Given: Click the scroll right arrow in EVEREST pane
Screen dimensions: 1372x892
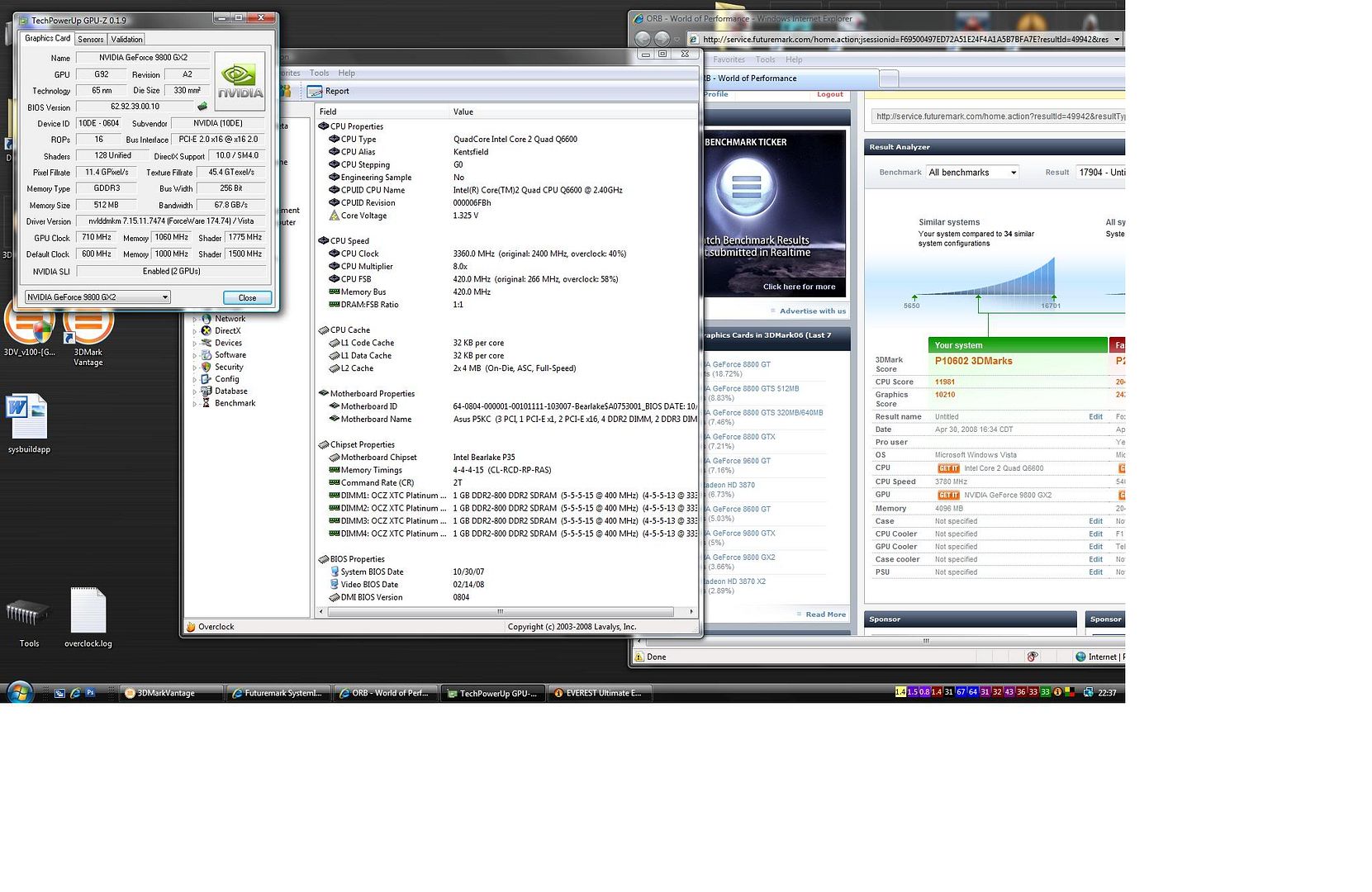Looking at the screenshot, I should [691, 612].
